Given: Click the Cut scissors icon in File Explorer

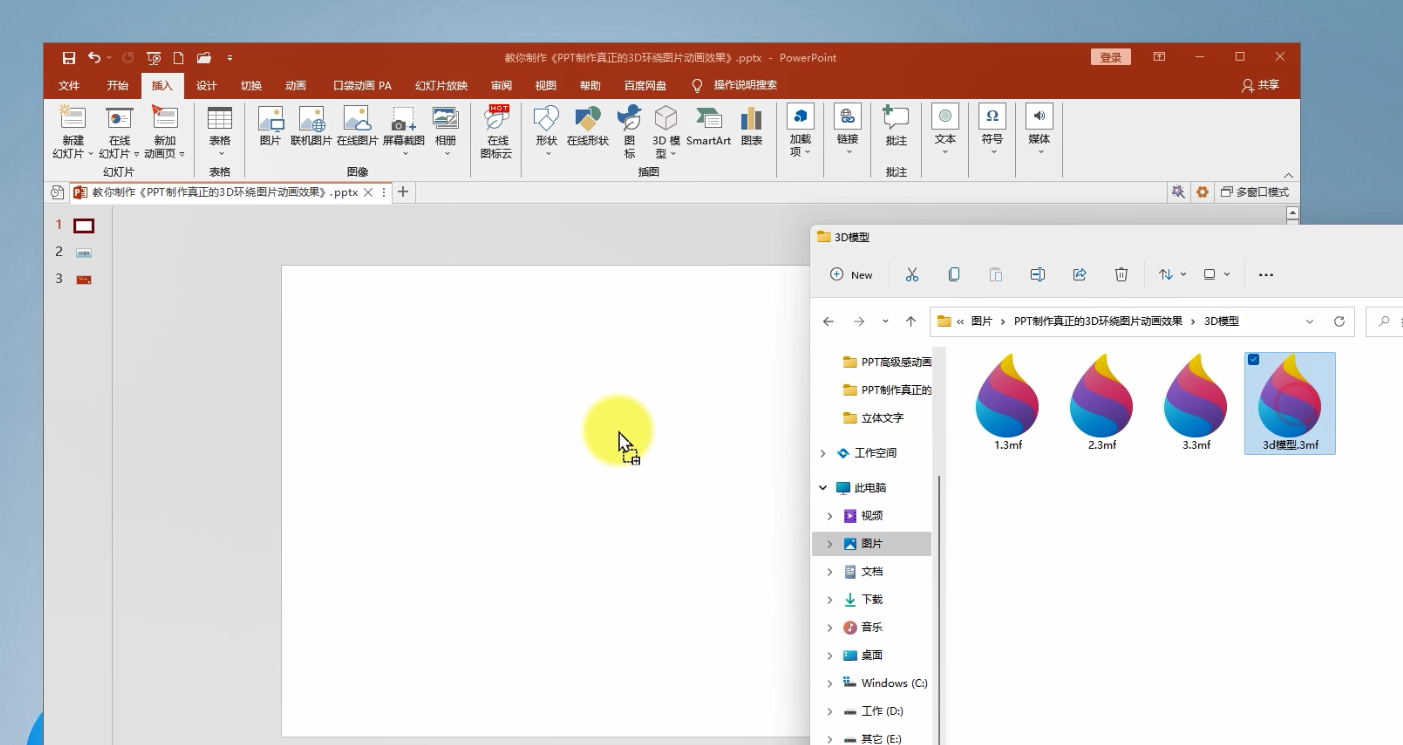Looking at the screenshot, I should 912,275.
